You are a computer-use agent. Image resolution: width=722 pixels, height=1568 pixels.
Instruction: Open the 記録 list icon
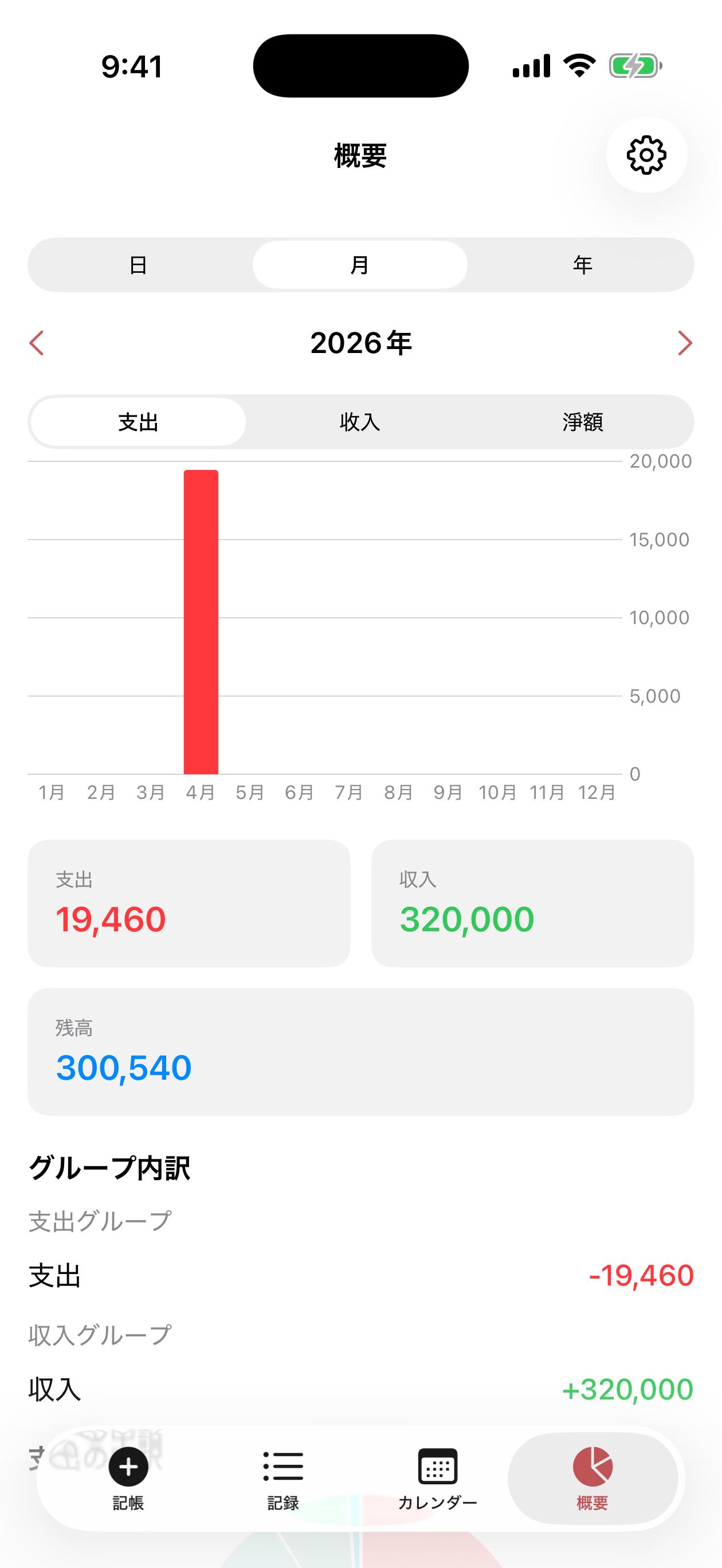tap(283, 1466)
